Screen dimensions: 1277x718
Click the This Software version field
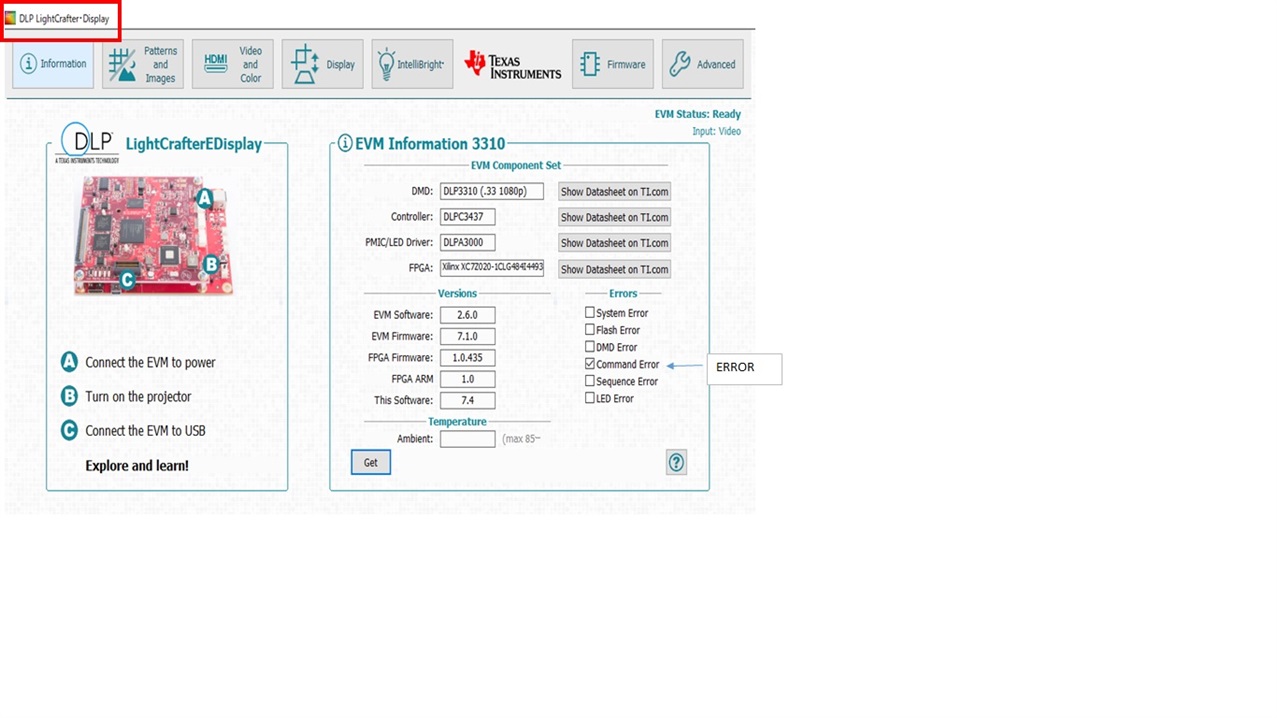pyautogui.click(x=468, y=400)
